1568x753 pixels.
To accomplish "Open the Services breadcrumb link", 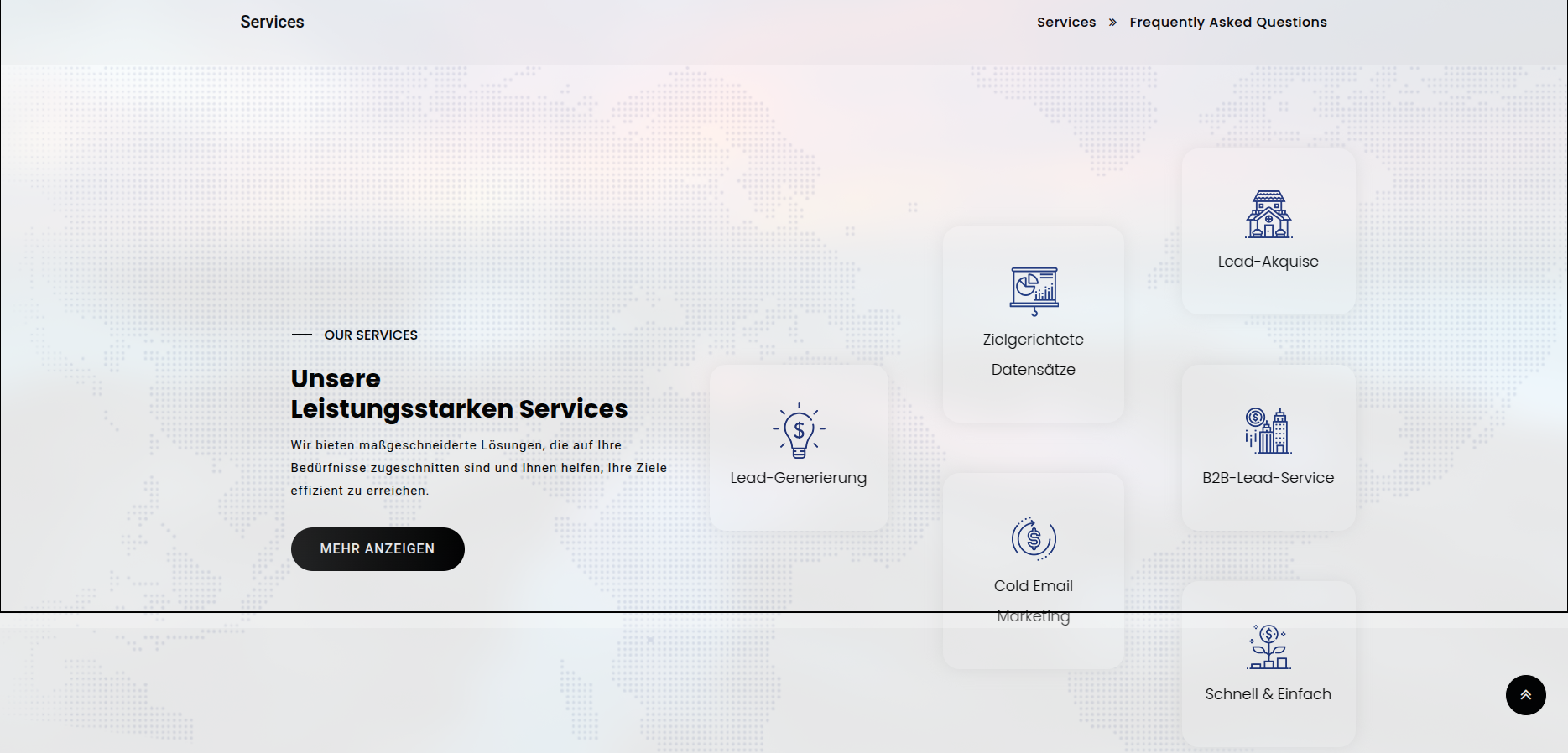I will click(x=1065, y=23).
